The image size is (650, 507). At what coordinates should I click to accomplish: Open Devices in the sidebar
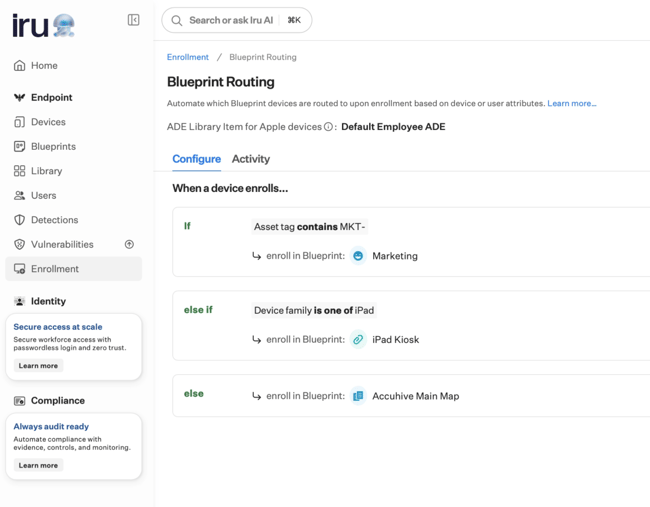(47, 122)
